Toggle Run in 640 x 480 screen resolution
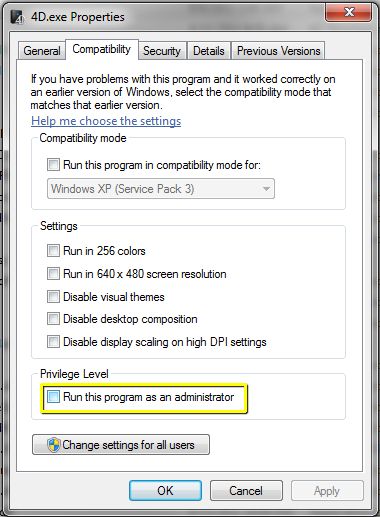380x517 pixels. coord(53,274)
